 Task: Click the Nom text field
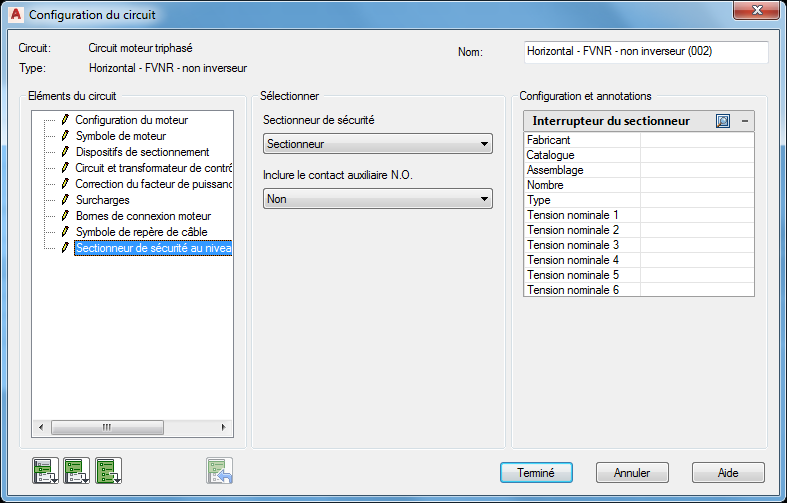[x=645, y=51]
